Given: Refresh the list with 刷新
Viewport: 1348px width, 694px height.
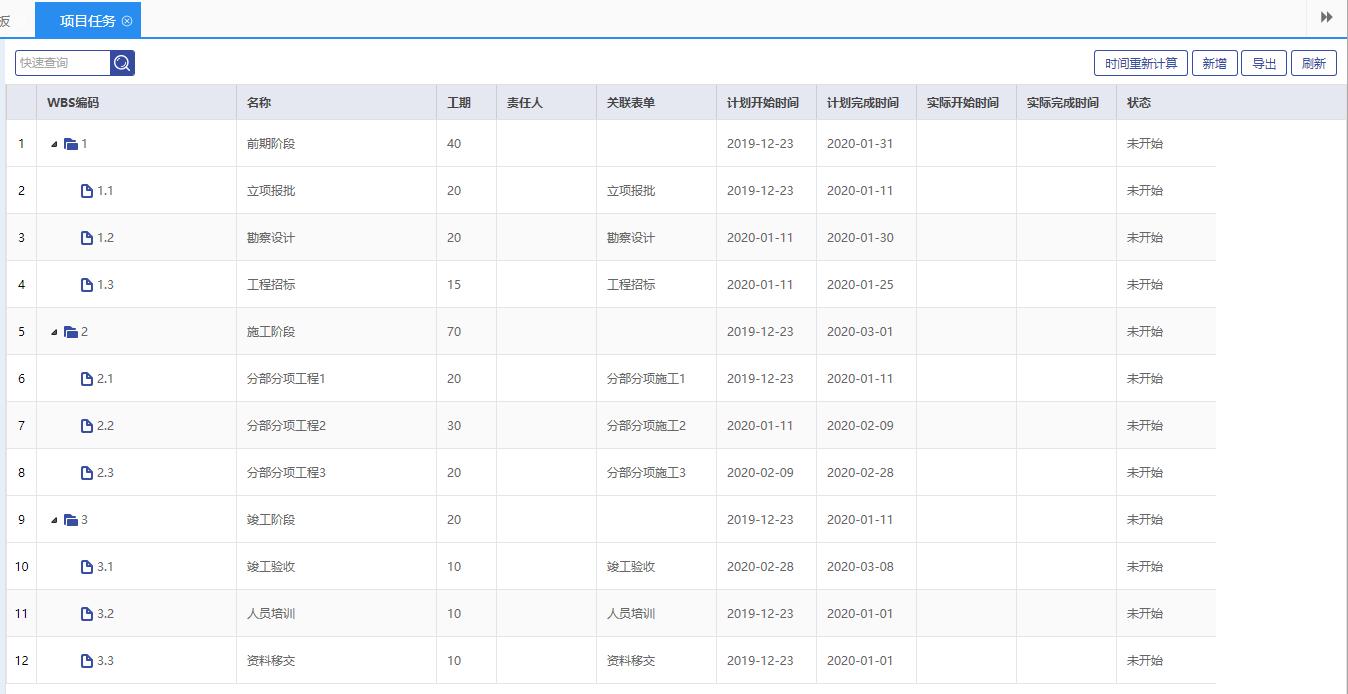Looking at the screenshot, I should click(x=1313, y=63).
